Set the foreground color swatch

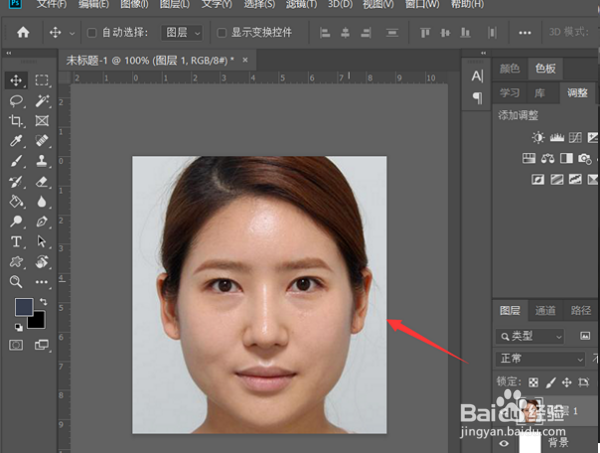24,306
